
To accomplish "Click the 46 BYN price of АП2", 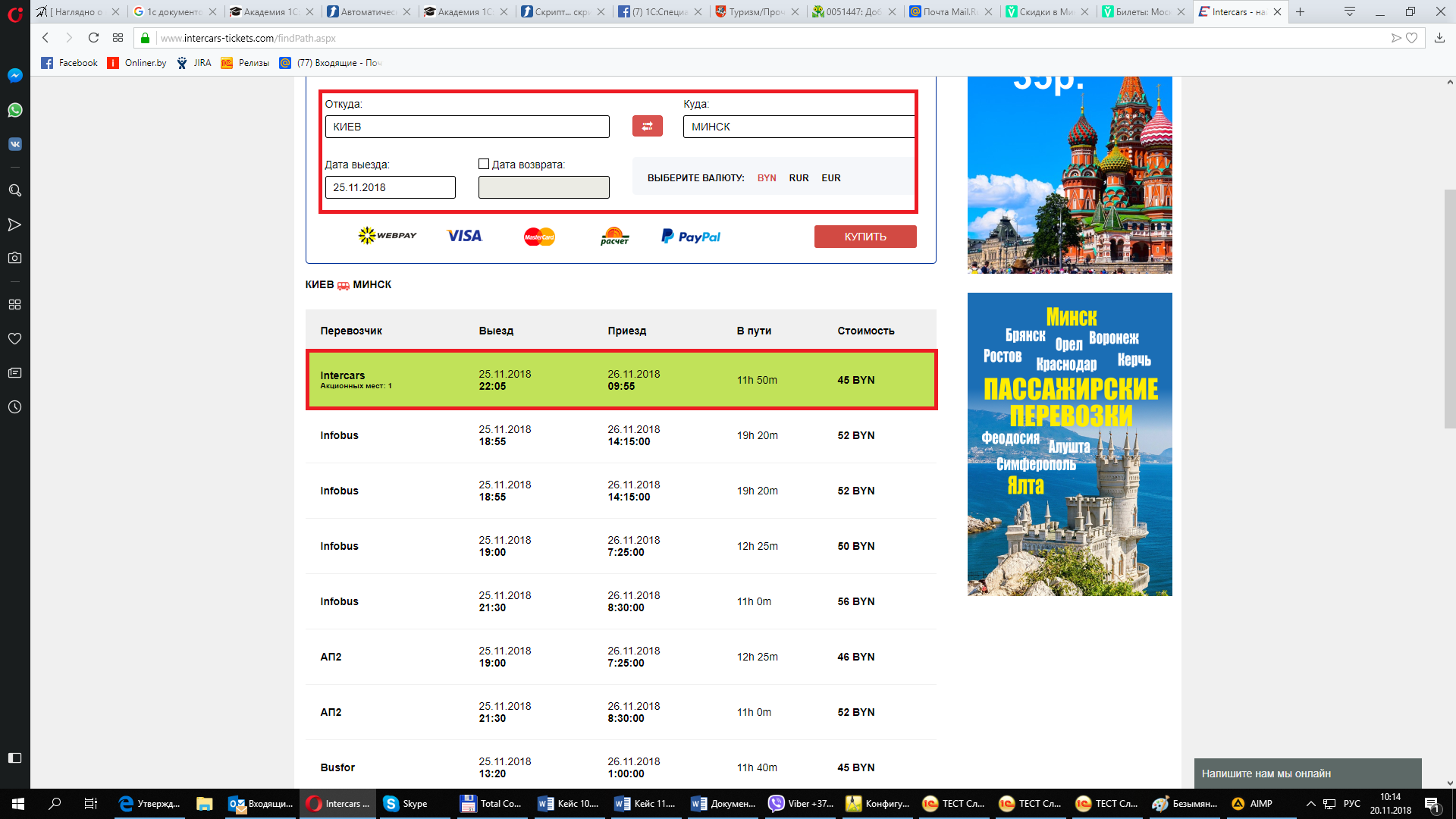I will pyautogui.click(x=856, y=657).
